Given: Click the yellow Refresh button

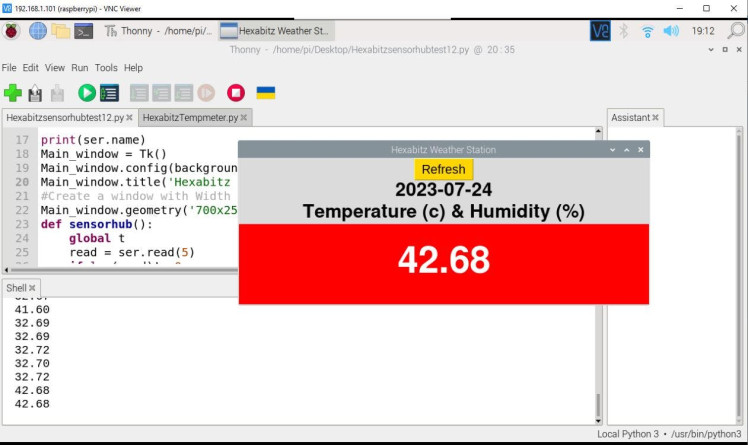Looking at the screenshot, I should 444,169.
